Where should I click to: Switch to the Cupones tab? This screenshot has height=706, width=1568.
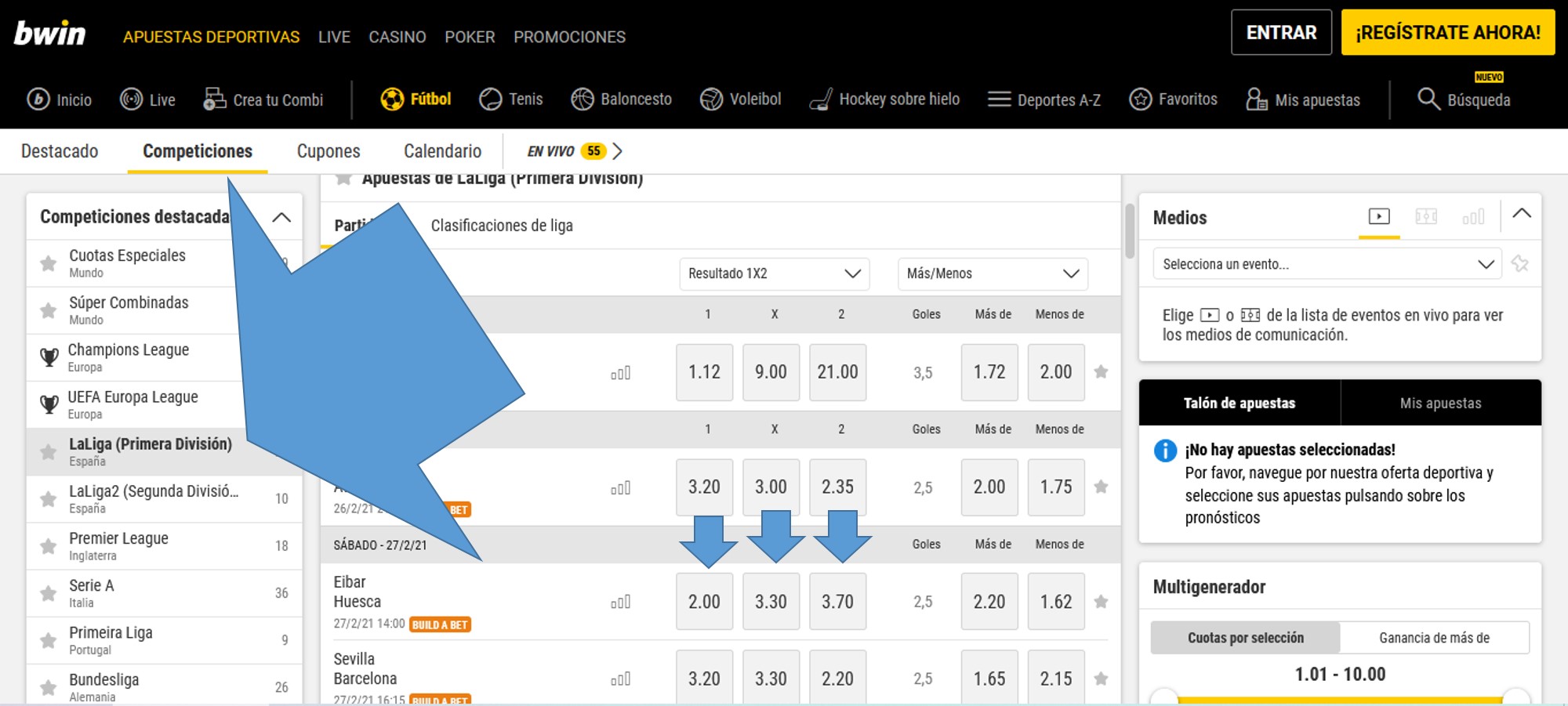point(328,151)
